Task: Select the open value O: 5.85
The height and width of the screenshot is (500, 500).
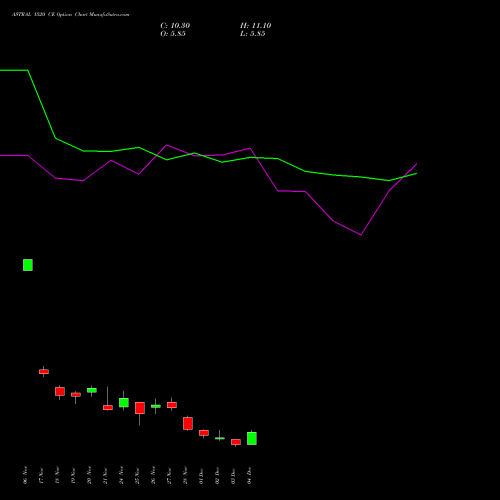Action: pos(173,34)
